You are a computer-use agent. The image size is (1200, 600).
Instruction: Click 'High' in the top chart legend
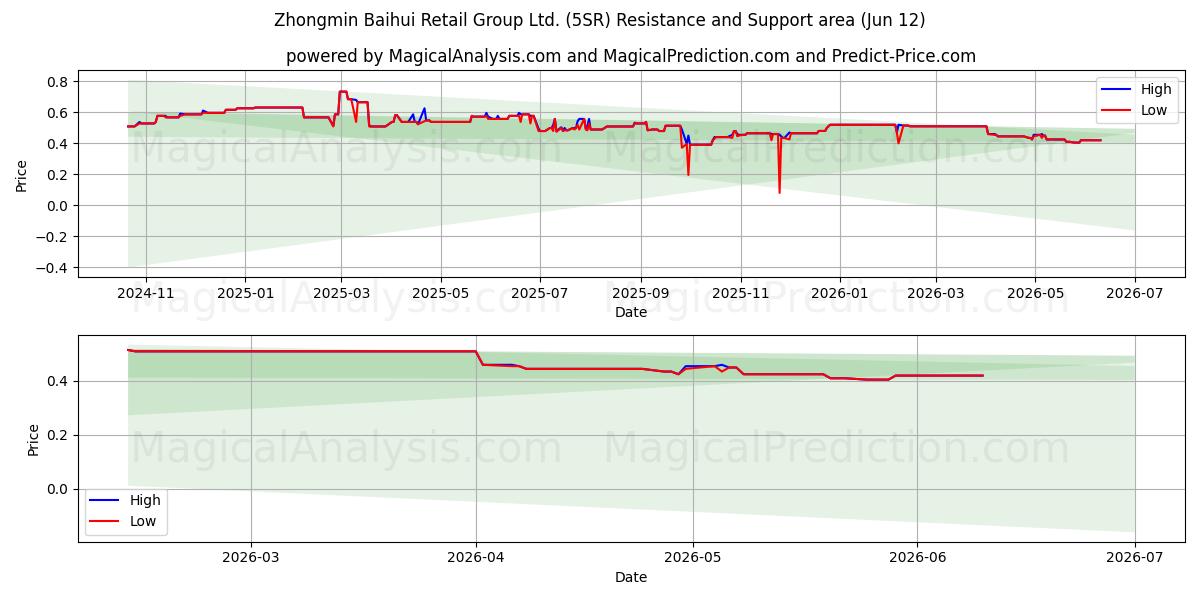(1156, 89)
